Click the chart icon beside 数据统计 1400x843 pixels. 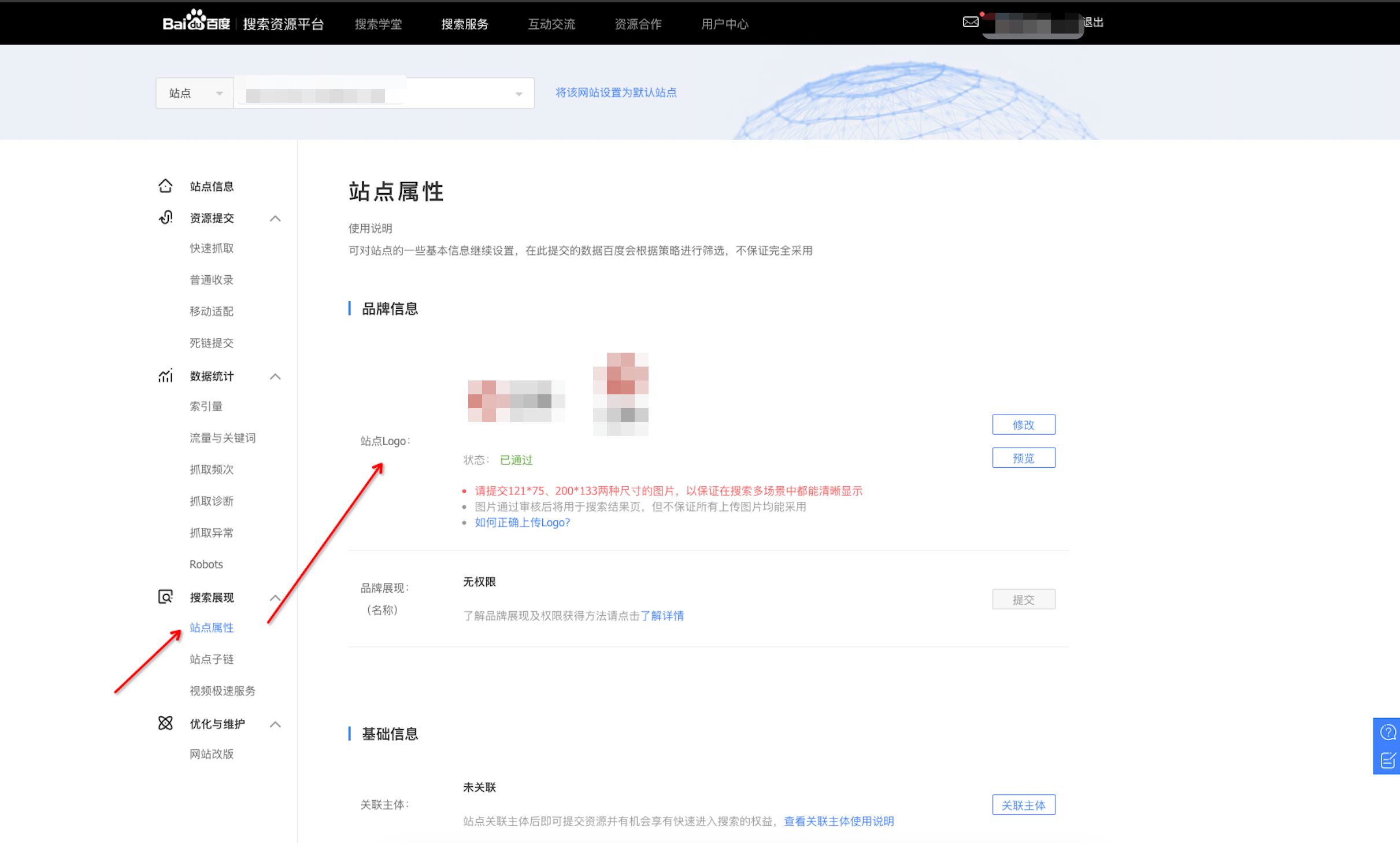coord(165,376)
